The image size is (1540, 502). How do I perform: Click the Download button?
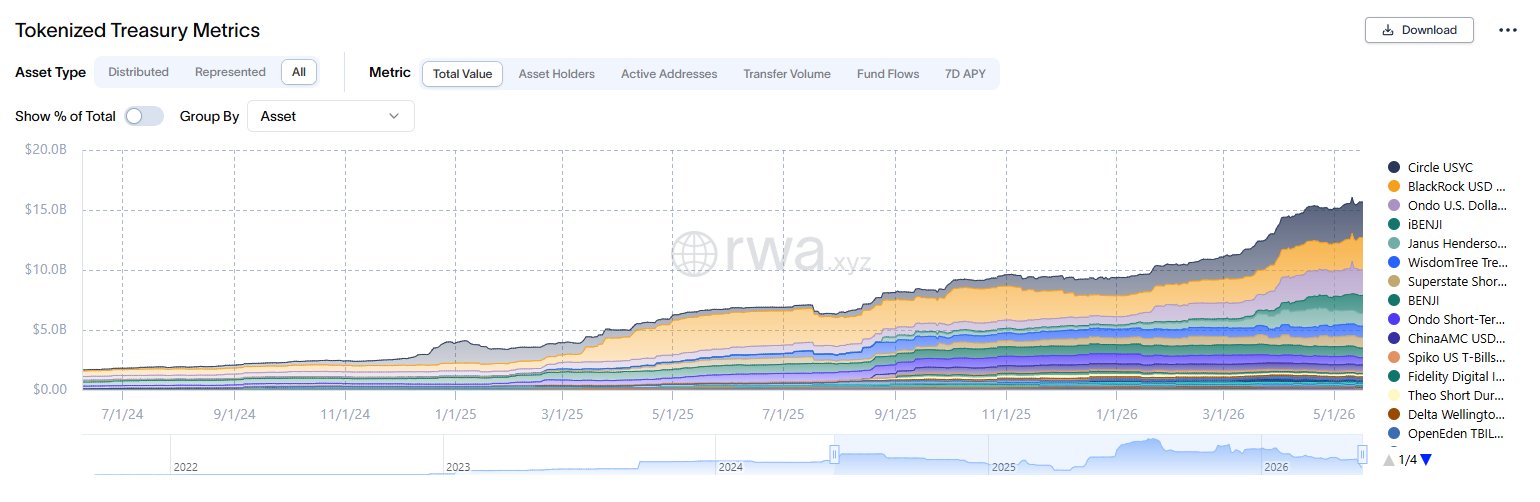click(1419, 30)
